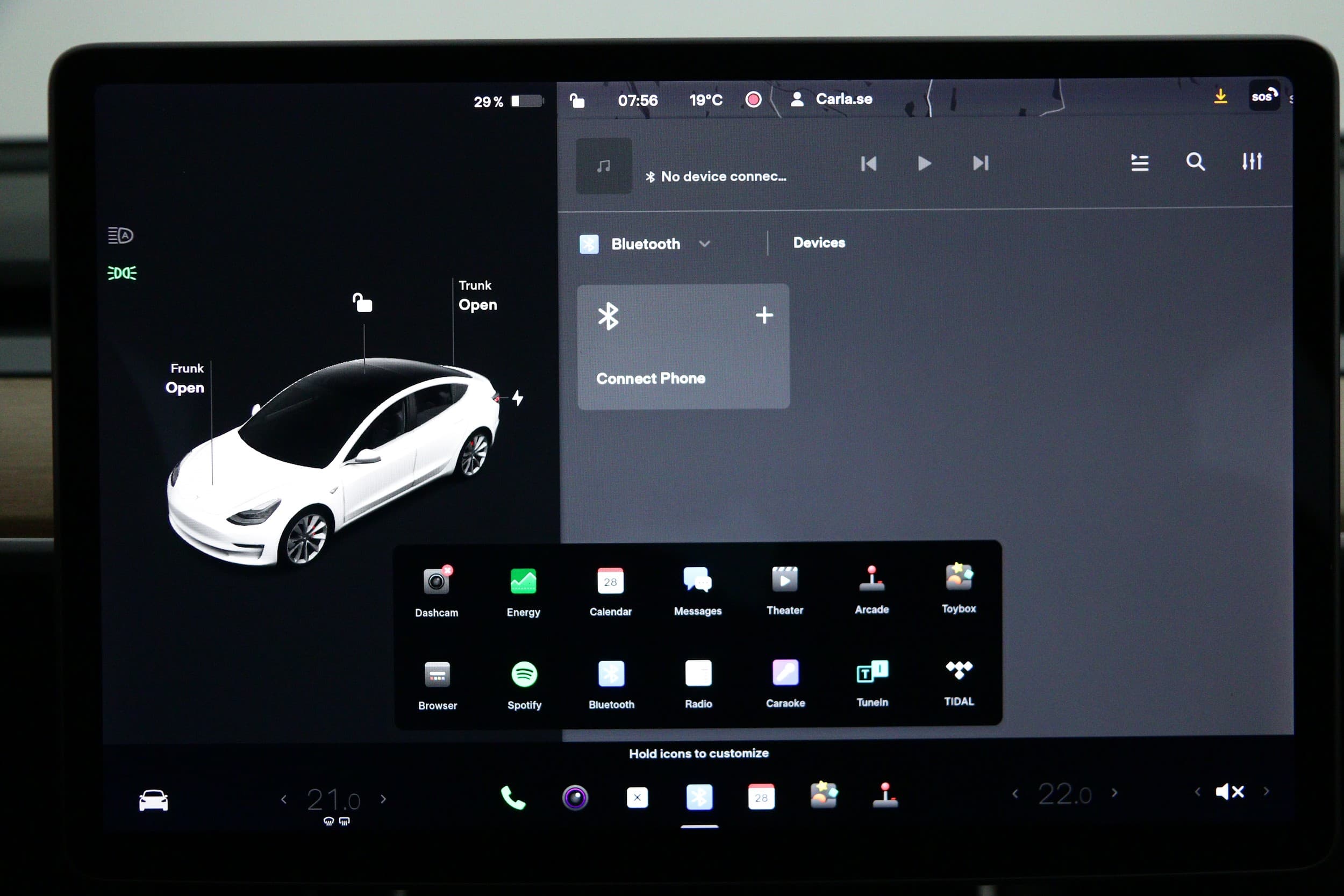Raise volume with right chevron
This screenshot has width=1344, height=896.
pyautogui.click(x=1266, y=791)
